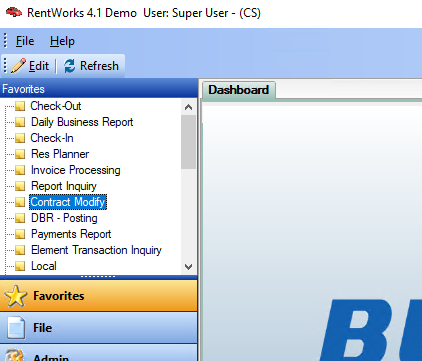The image size is (422, 361).
Task: Click the folder icon beside Daily Business Report
Action: [x=20, y=122]
